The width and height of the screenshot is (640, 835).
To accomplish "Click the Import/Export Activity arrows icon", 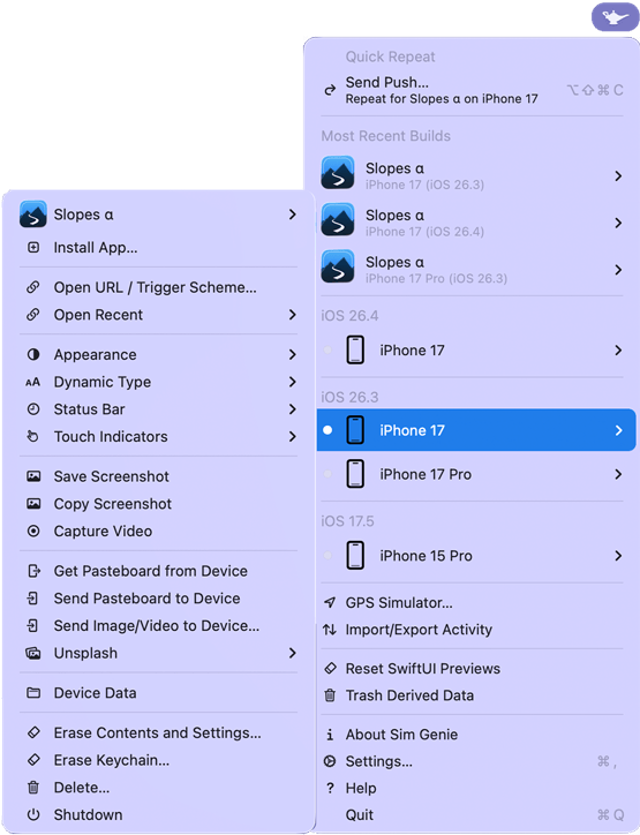I will (330, 629).
